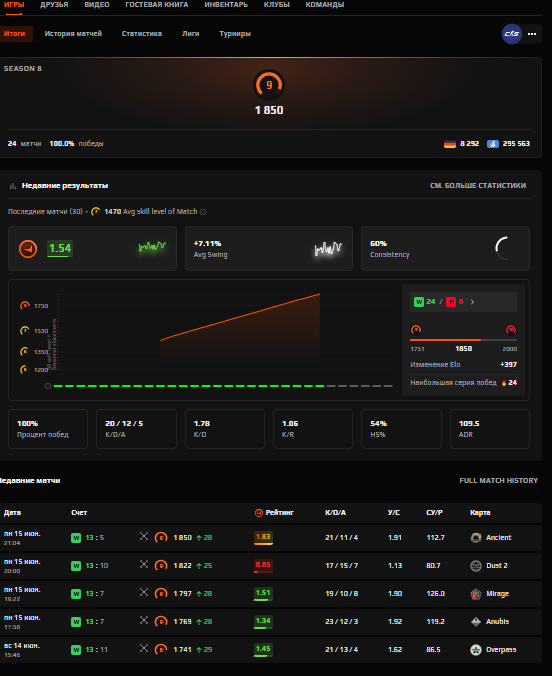Open the Ancient match row 13:5
Viewport: 552px width, 676px height.
[x=271, y=538]
